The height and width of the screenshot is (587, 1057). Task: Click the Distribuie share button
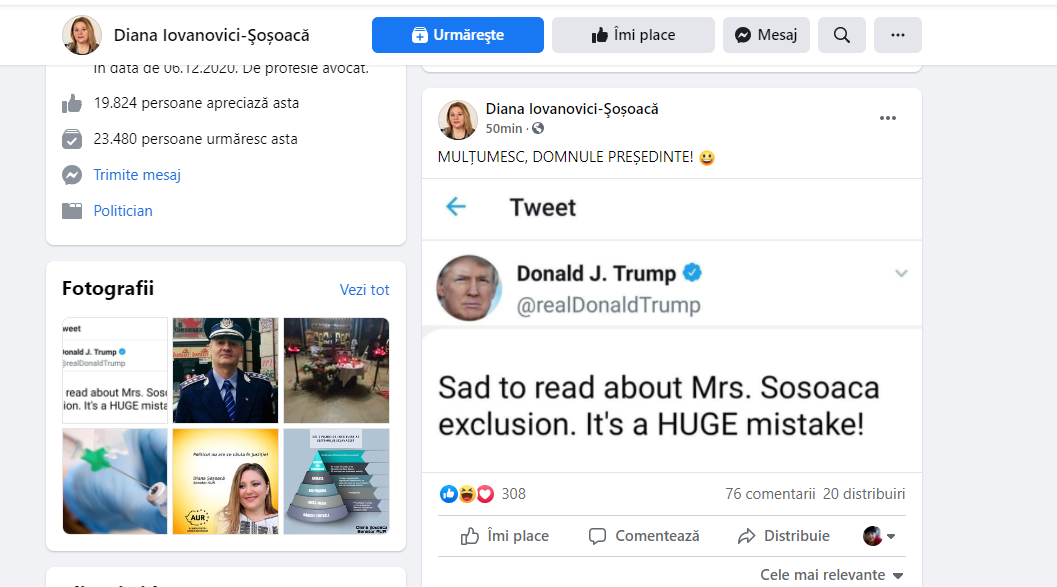[x=784, y=536]
